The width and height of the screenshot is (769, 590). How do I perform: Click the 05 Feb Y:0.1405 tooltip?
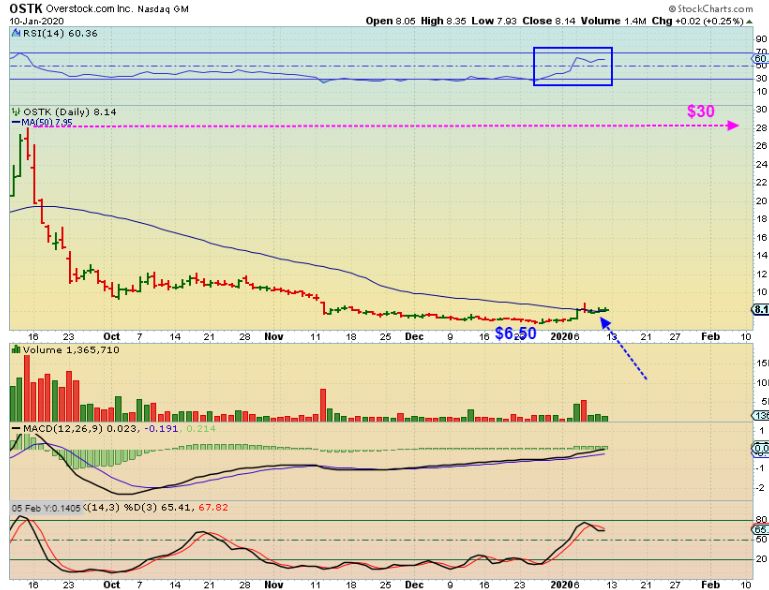[46, 508]
